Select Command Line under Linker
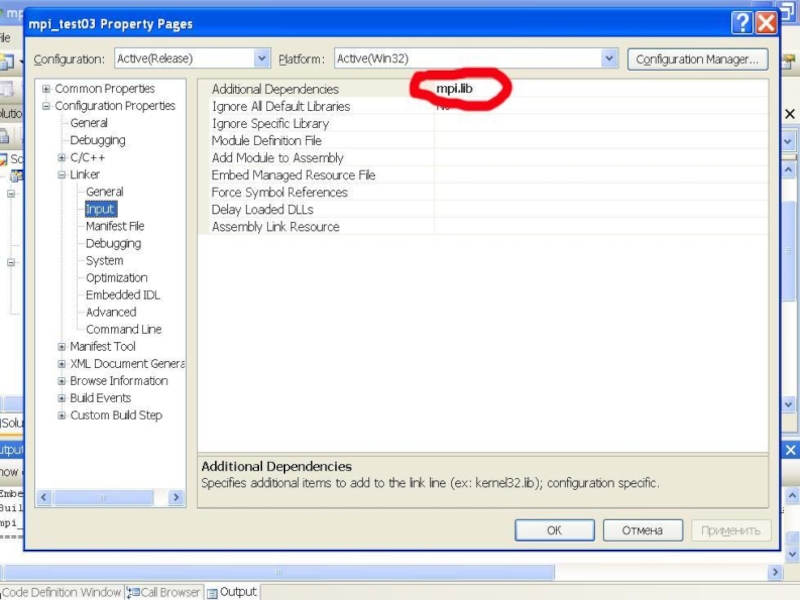 123,329
